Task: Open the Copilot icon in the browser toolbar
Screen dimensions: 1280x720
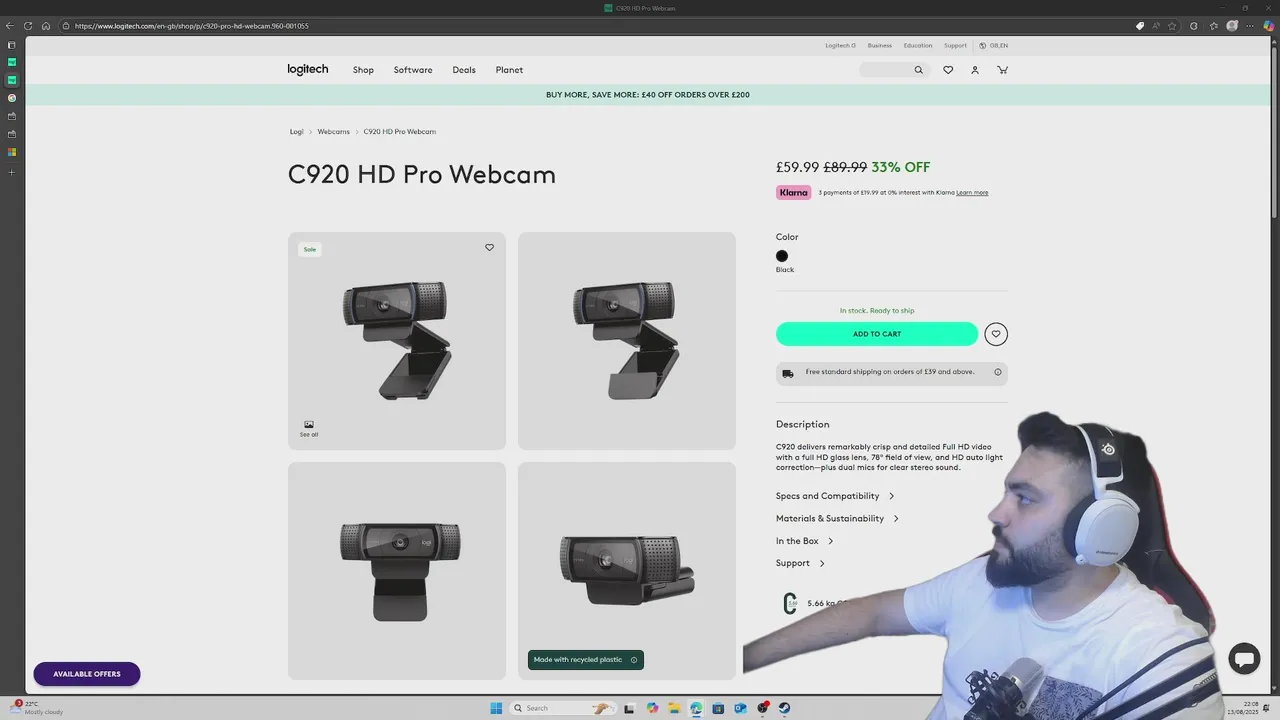Action: [x=1269, y=26]
